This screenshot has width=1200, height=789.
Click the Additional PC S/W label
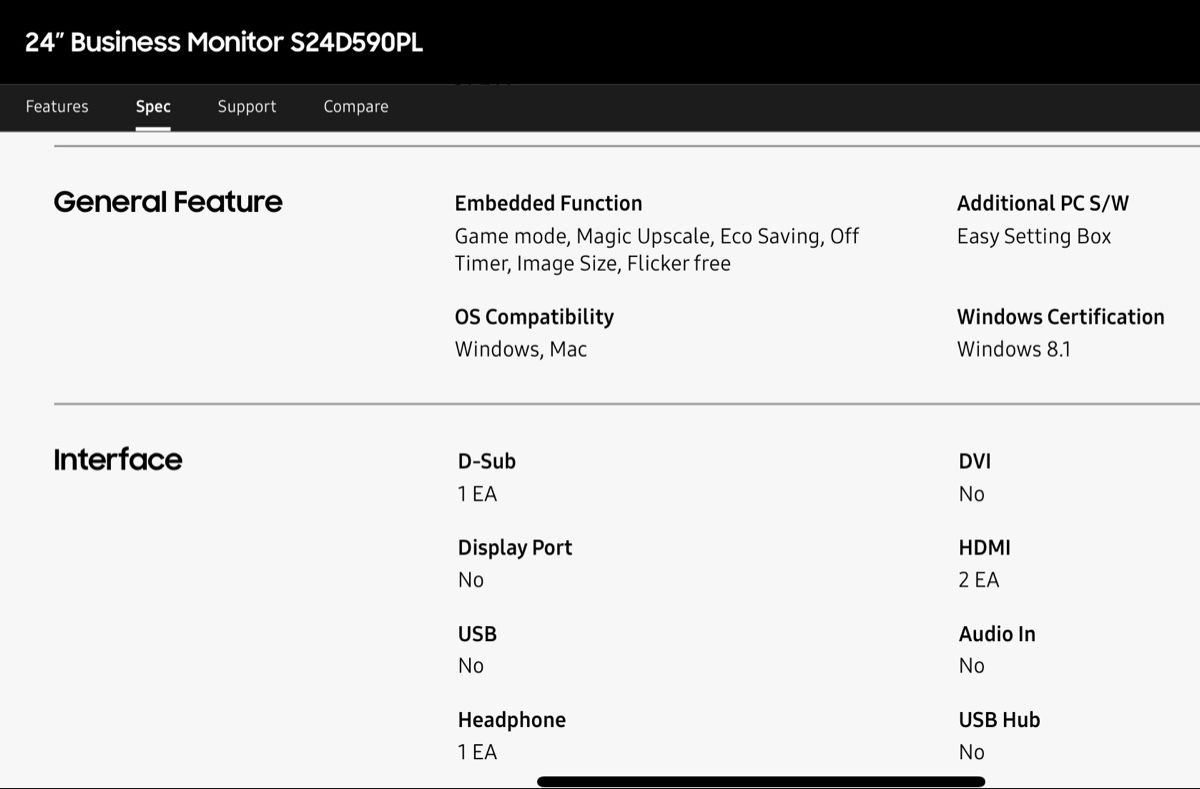tap(1043, 203)
